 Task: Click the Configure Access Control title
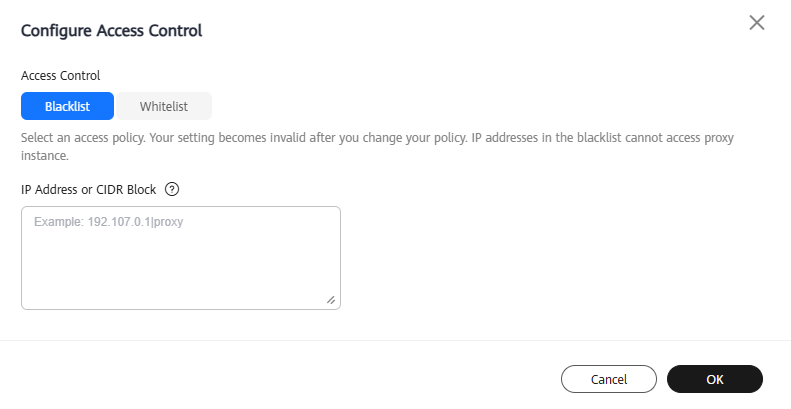click(x=111, y=31)
